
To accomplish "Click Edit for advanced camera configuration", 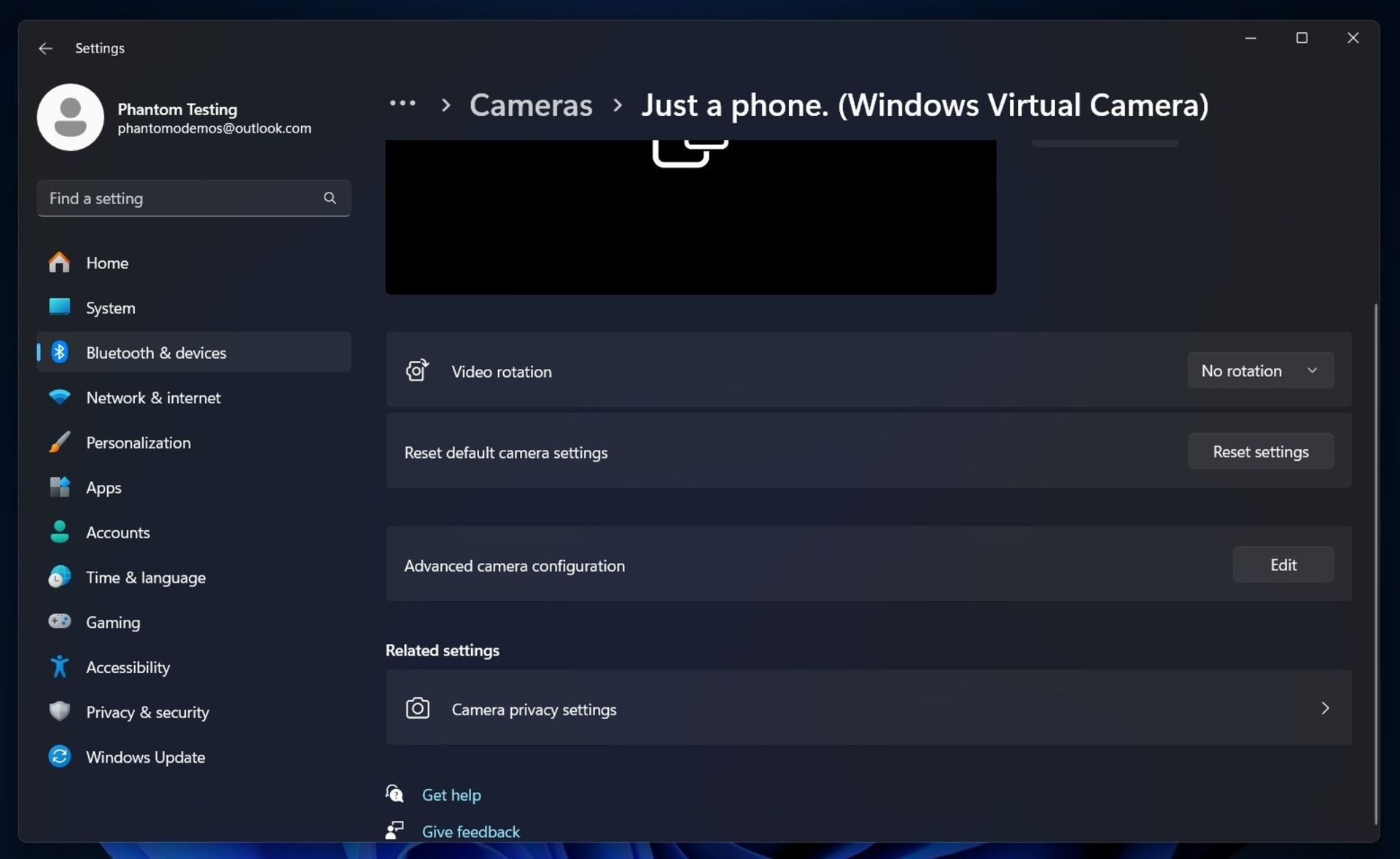I will point(1283,565).
